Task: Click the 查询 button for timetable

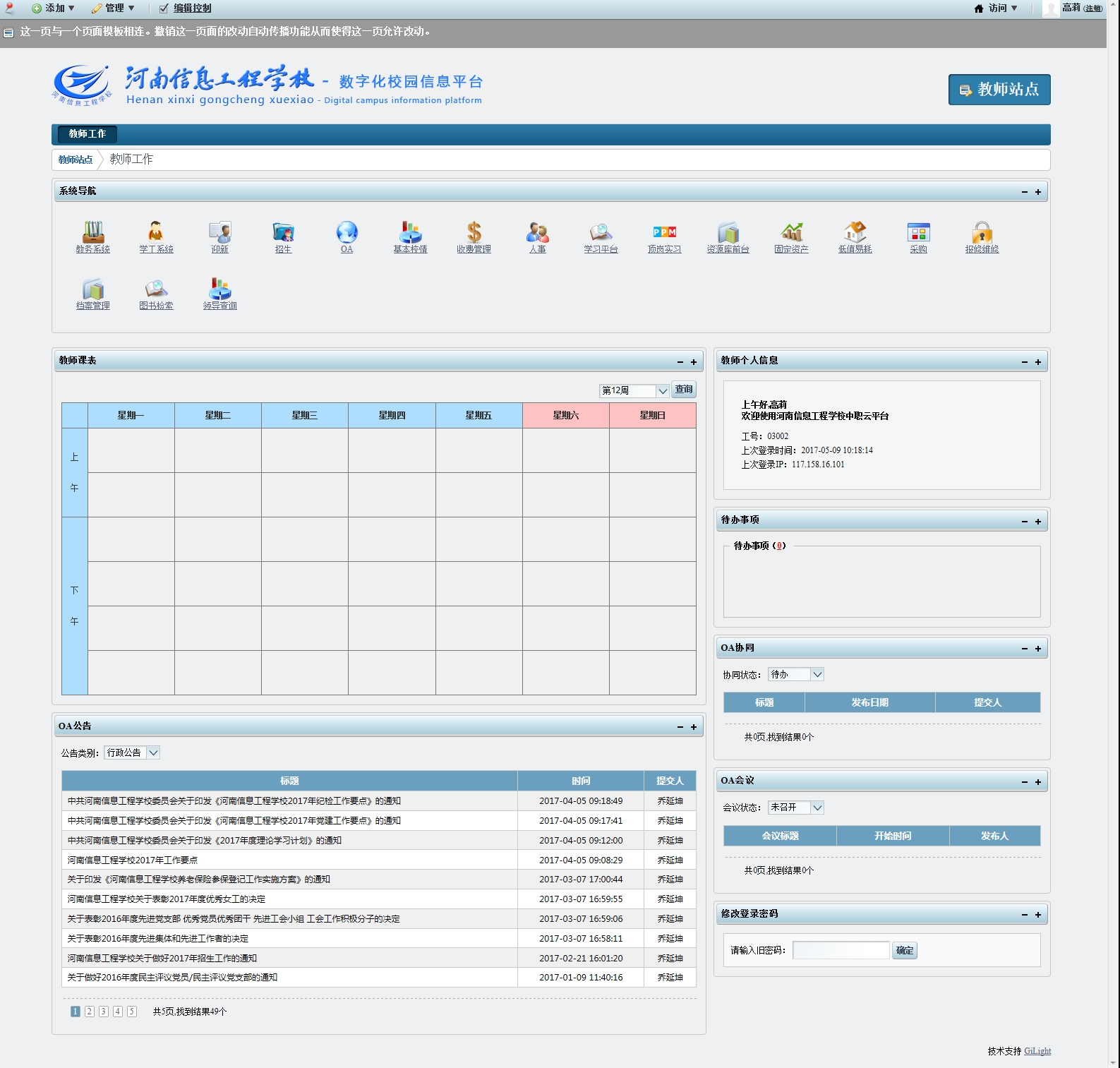Action: [x=684, y=390]
